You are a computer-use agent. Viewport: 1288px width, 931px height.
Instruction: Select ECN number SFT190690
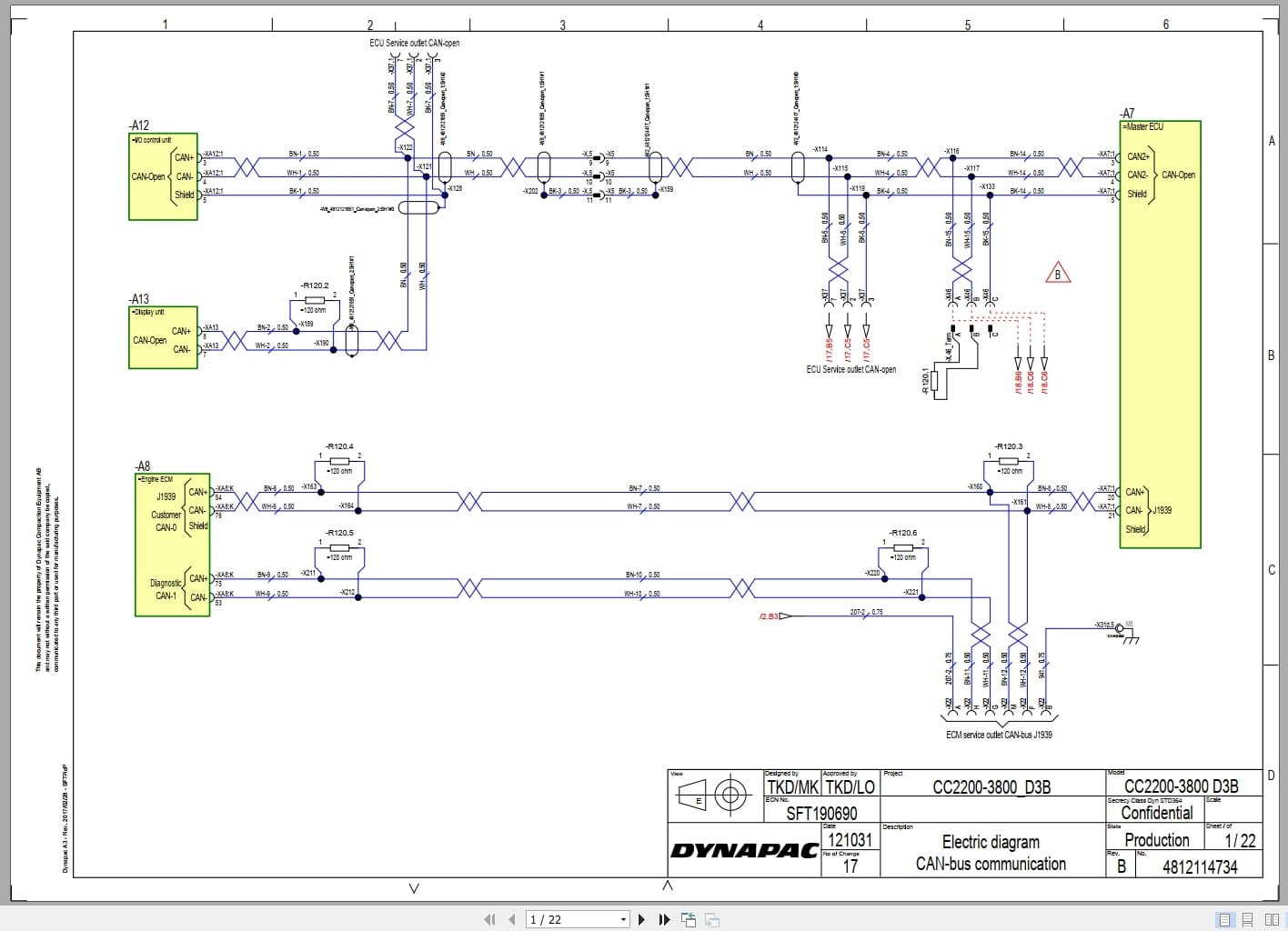point(821,814)
